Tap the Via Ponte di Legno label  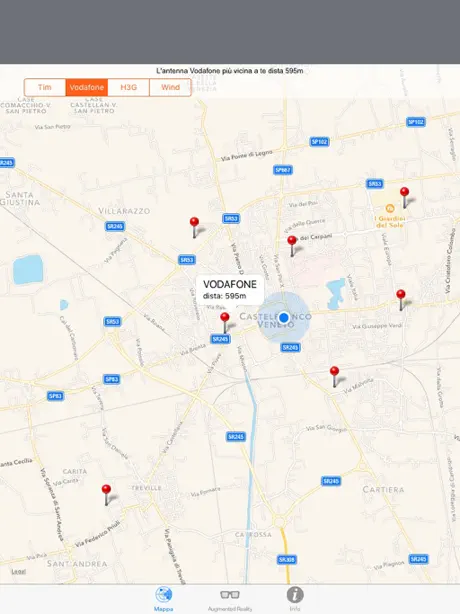pos(247,155)
